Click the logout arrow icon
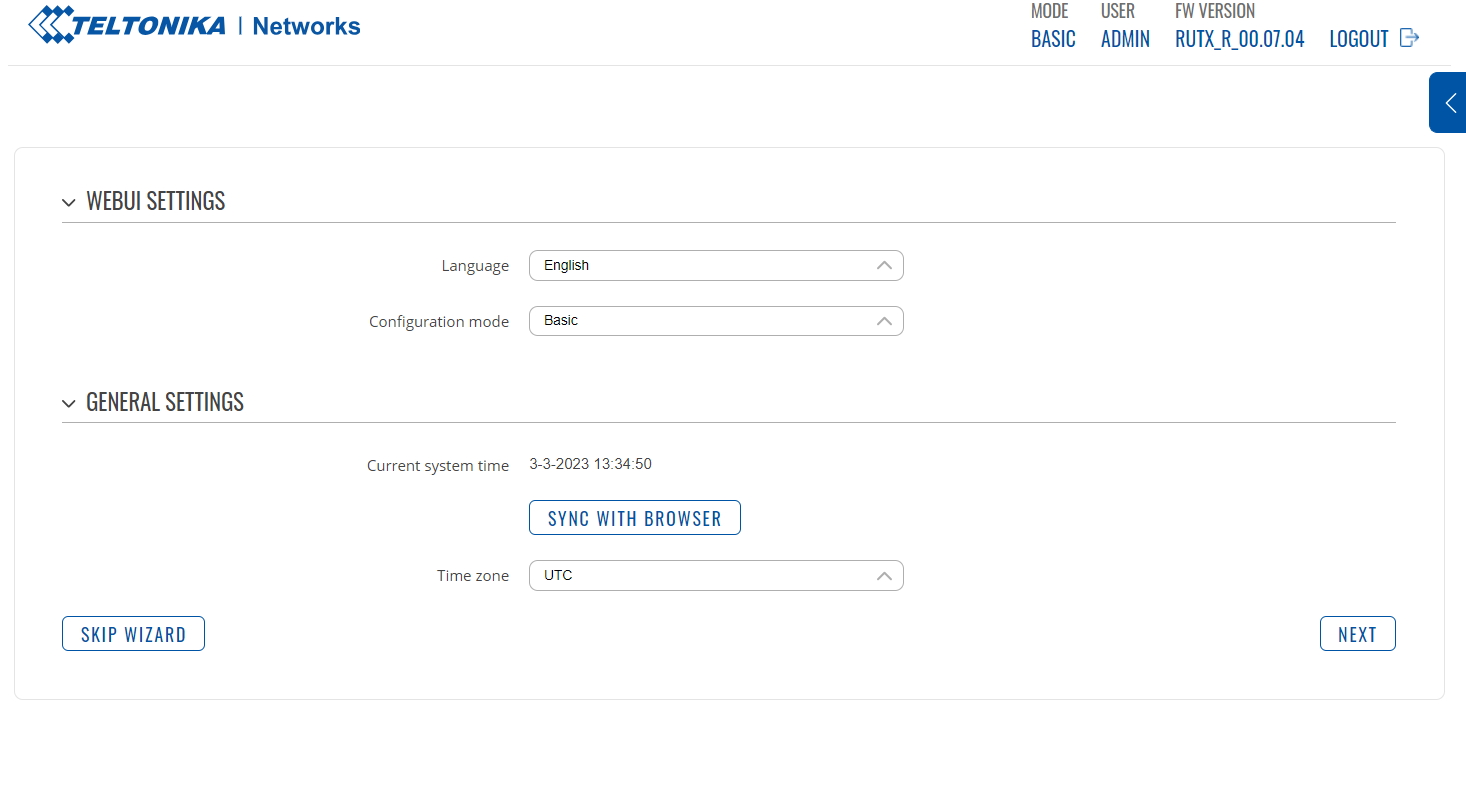 (x=1409, y=38)
